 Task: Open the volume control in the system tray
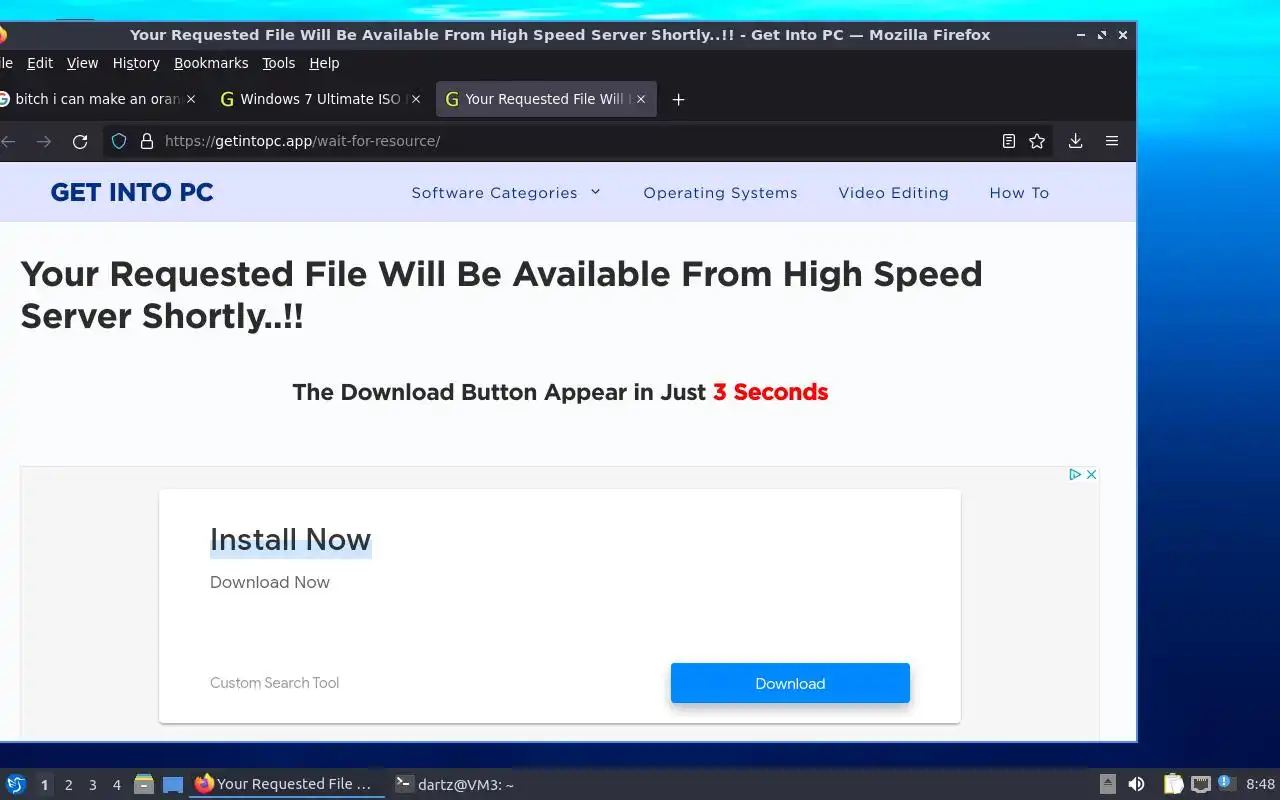1136,784
